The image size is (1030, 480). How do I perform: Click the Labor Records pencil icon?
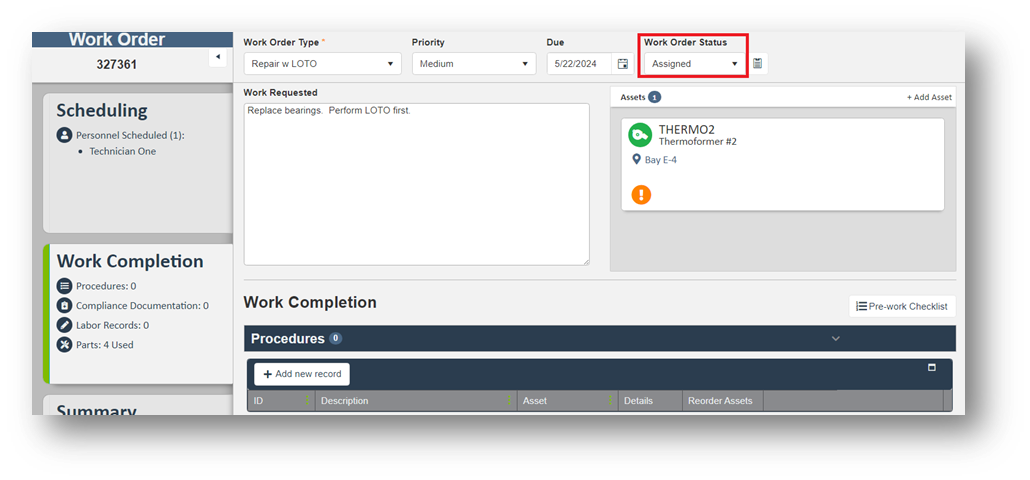(65, 325)
